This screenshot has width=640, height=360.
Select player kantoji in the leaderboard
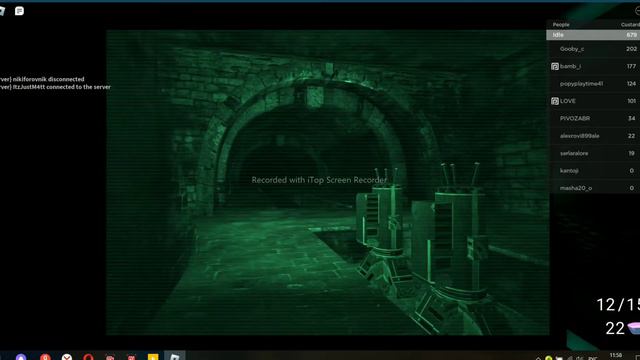pyautogui.click(x=593, y=171)
